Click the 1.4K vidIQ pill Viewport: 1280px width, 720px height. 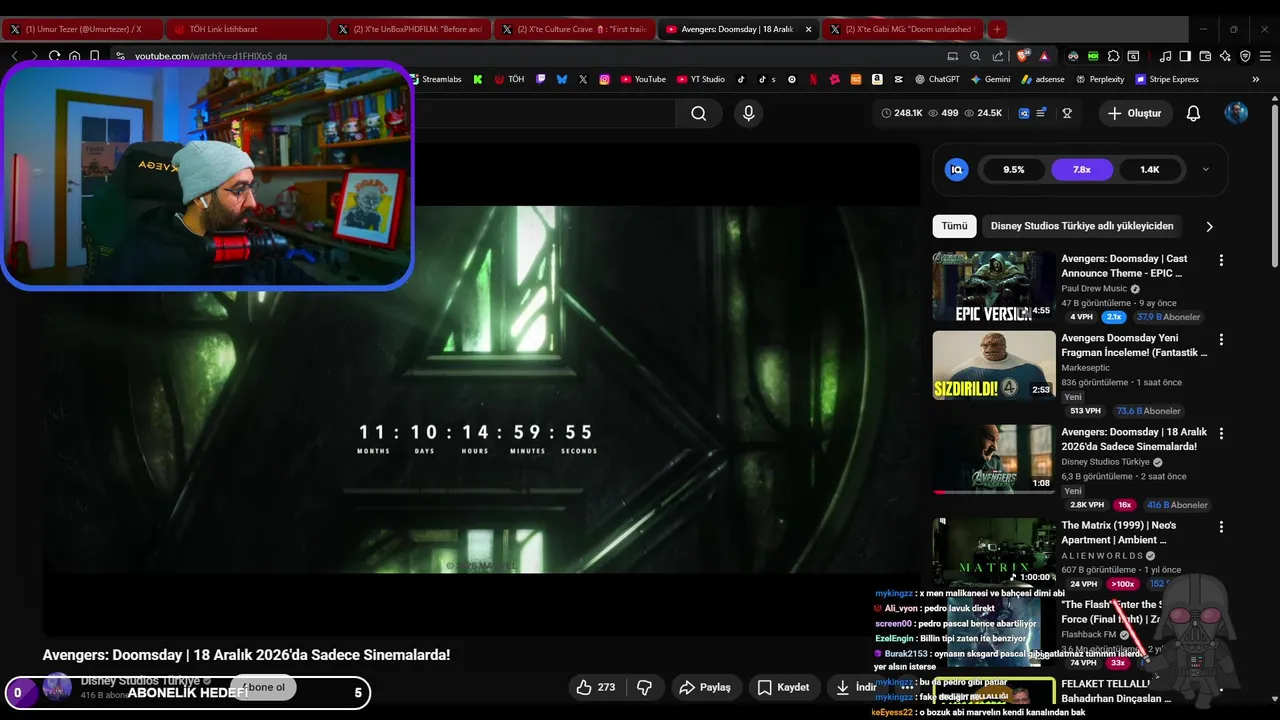click(x=1150, y=170)
